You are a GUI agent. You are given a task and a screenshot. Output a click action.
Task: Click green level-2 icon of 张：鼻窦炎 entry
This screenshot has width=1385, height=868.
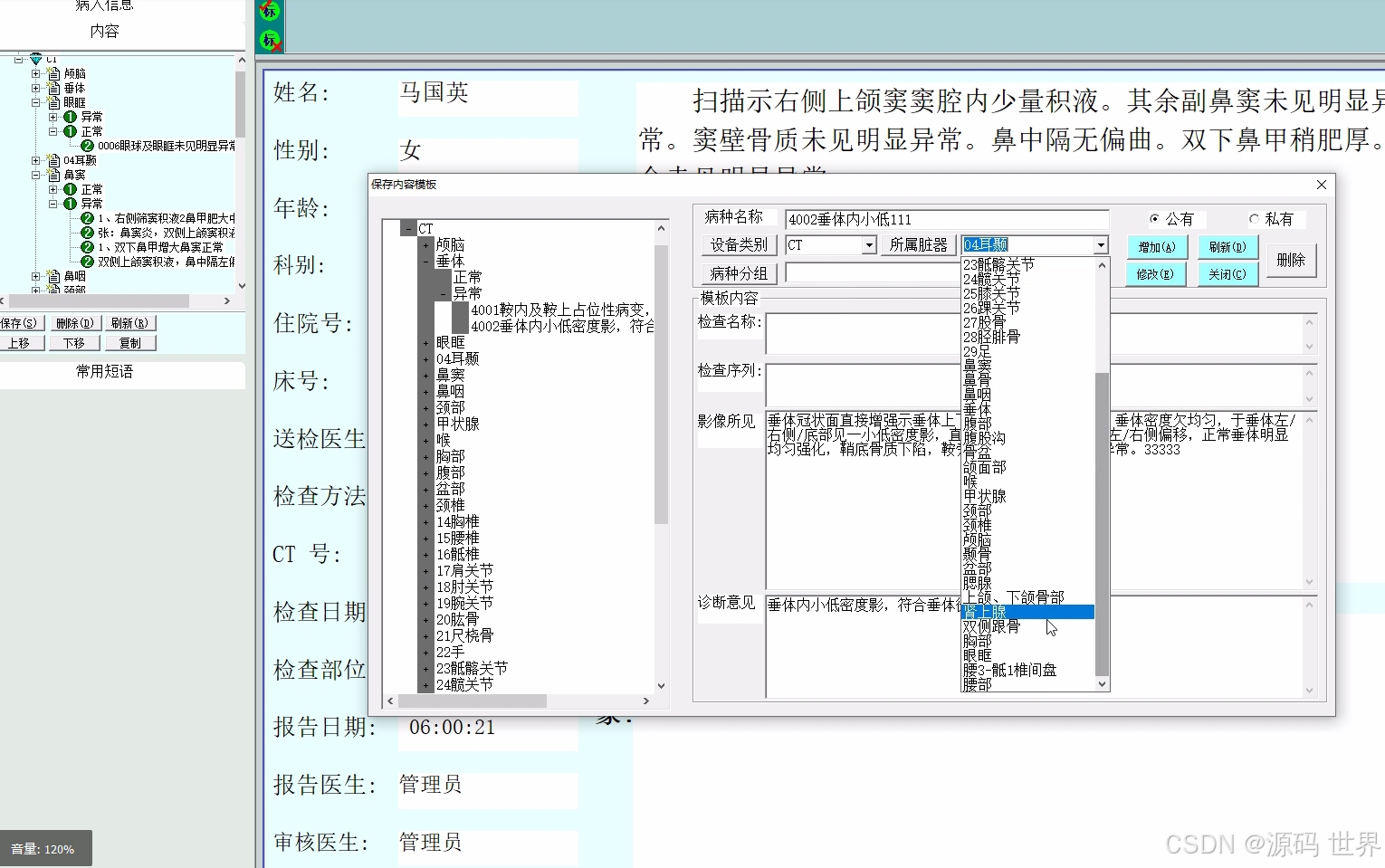point(88,233)
